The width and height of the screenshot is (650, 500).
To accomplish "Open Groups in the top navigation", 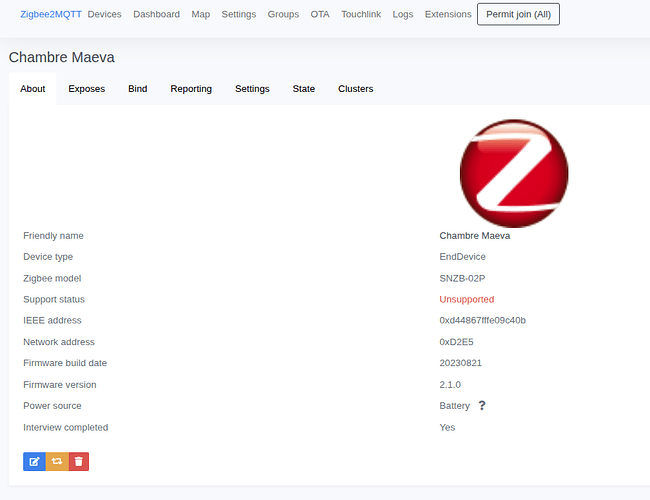I will coord(283,14).
